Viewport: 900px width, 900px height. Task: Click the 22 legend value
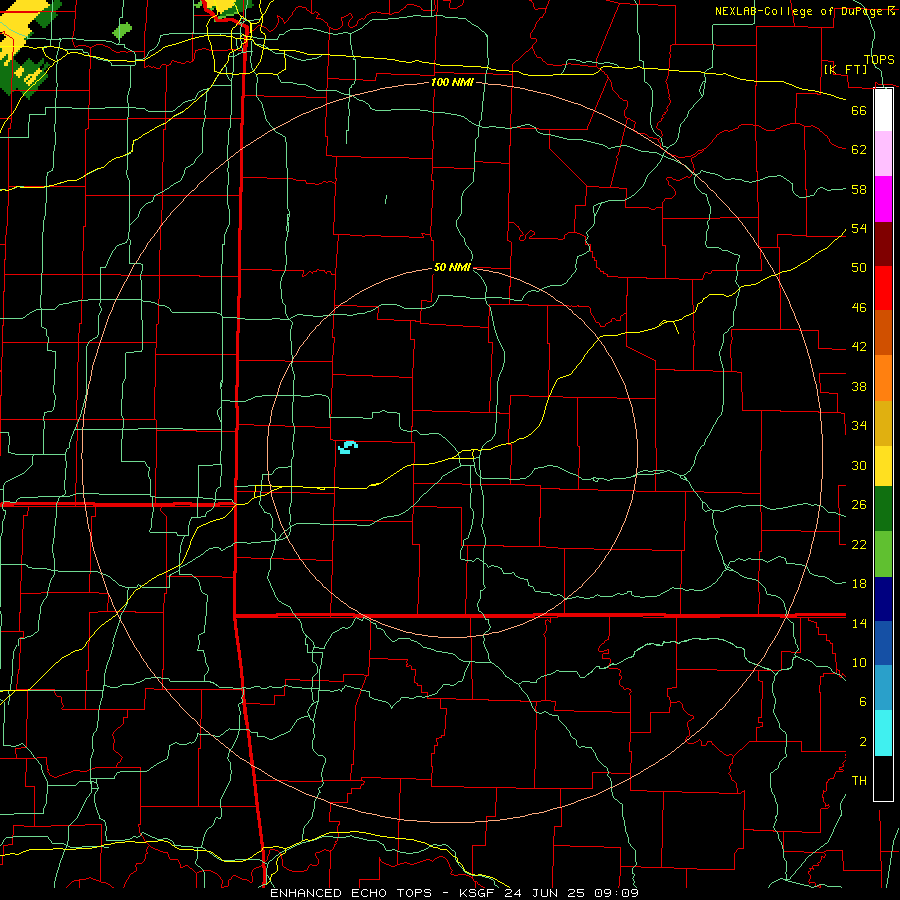tap(859, 544)
